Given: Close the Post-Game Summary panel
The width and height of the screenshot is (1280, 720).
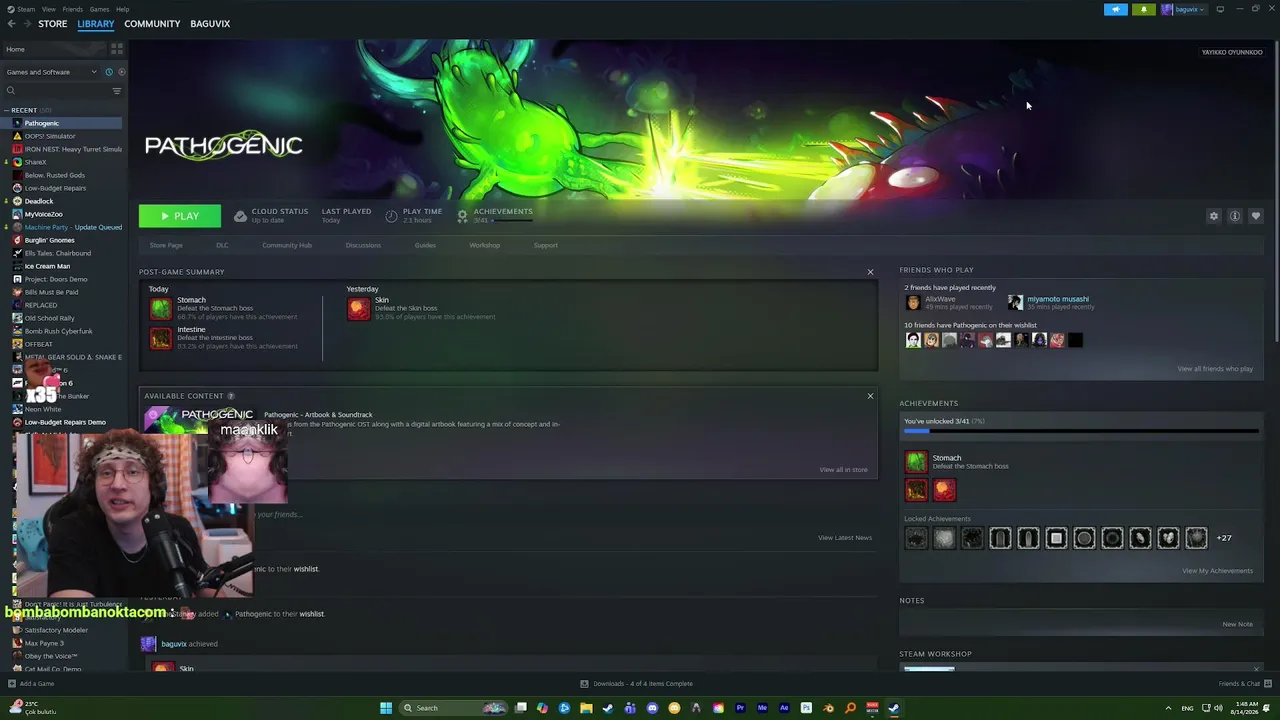Looking at the screenshot, I should tap(870, 272).
